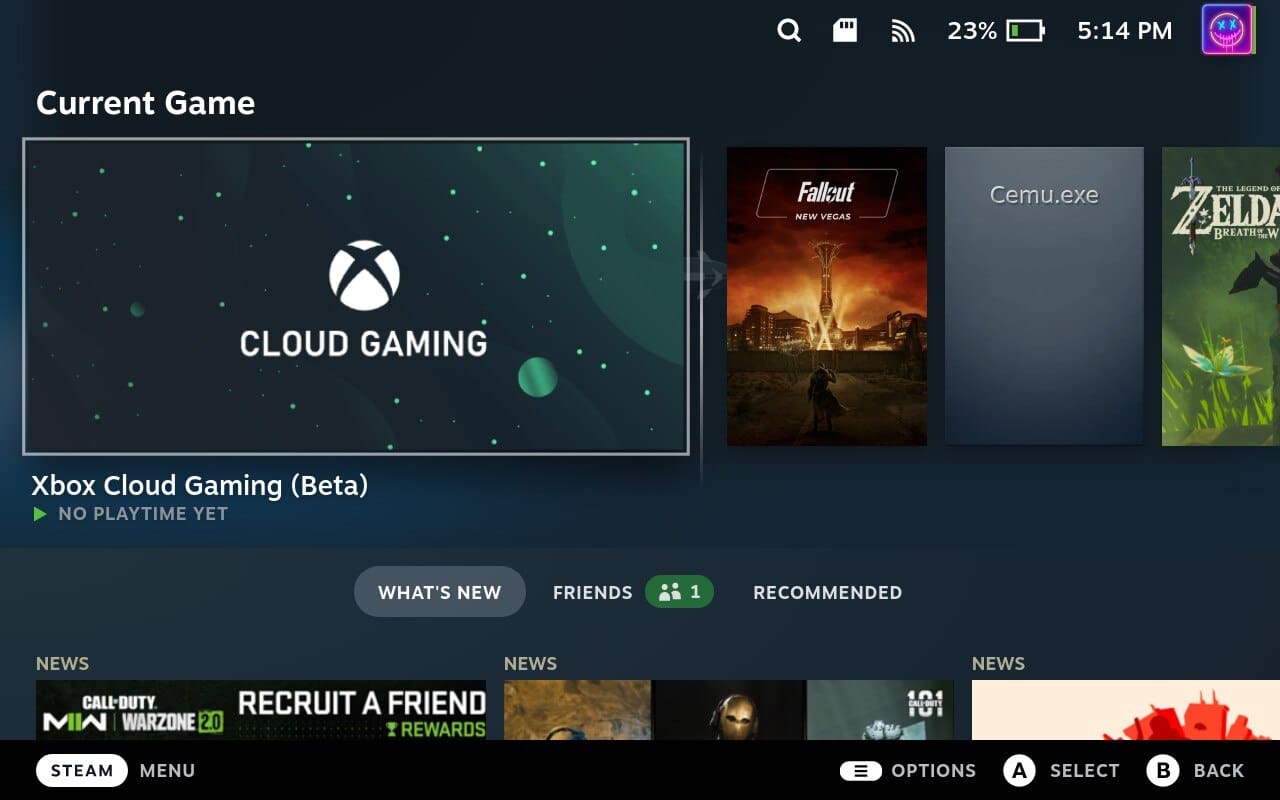Open the Steam menu button

82,771
